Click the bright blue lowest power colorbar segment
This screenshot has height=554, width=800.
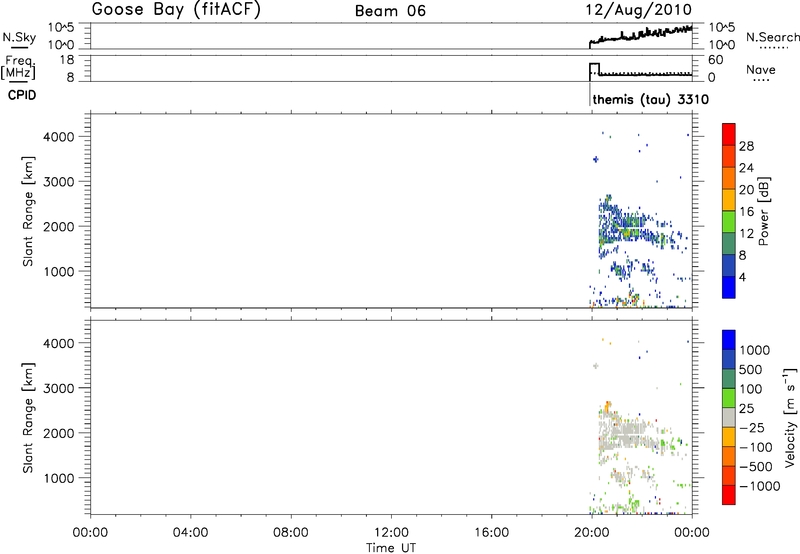(729, 287)
